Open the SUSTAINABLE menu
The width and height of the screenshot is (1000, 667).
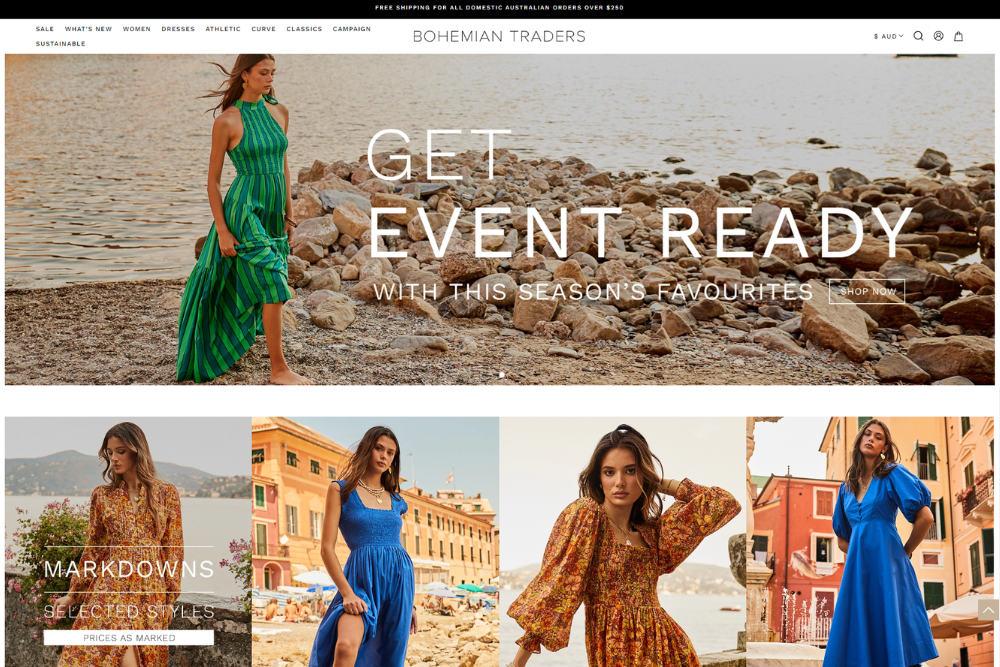(x=60, y=43)
